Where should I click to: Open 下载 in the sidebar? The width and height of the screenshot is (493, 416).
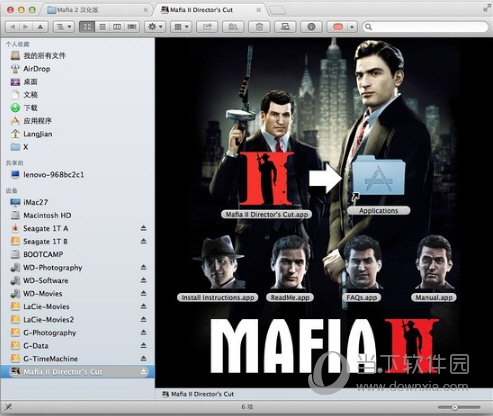click(30, 108)
